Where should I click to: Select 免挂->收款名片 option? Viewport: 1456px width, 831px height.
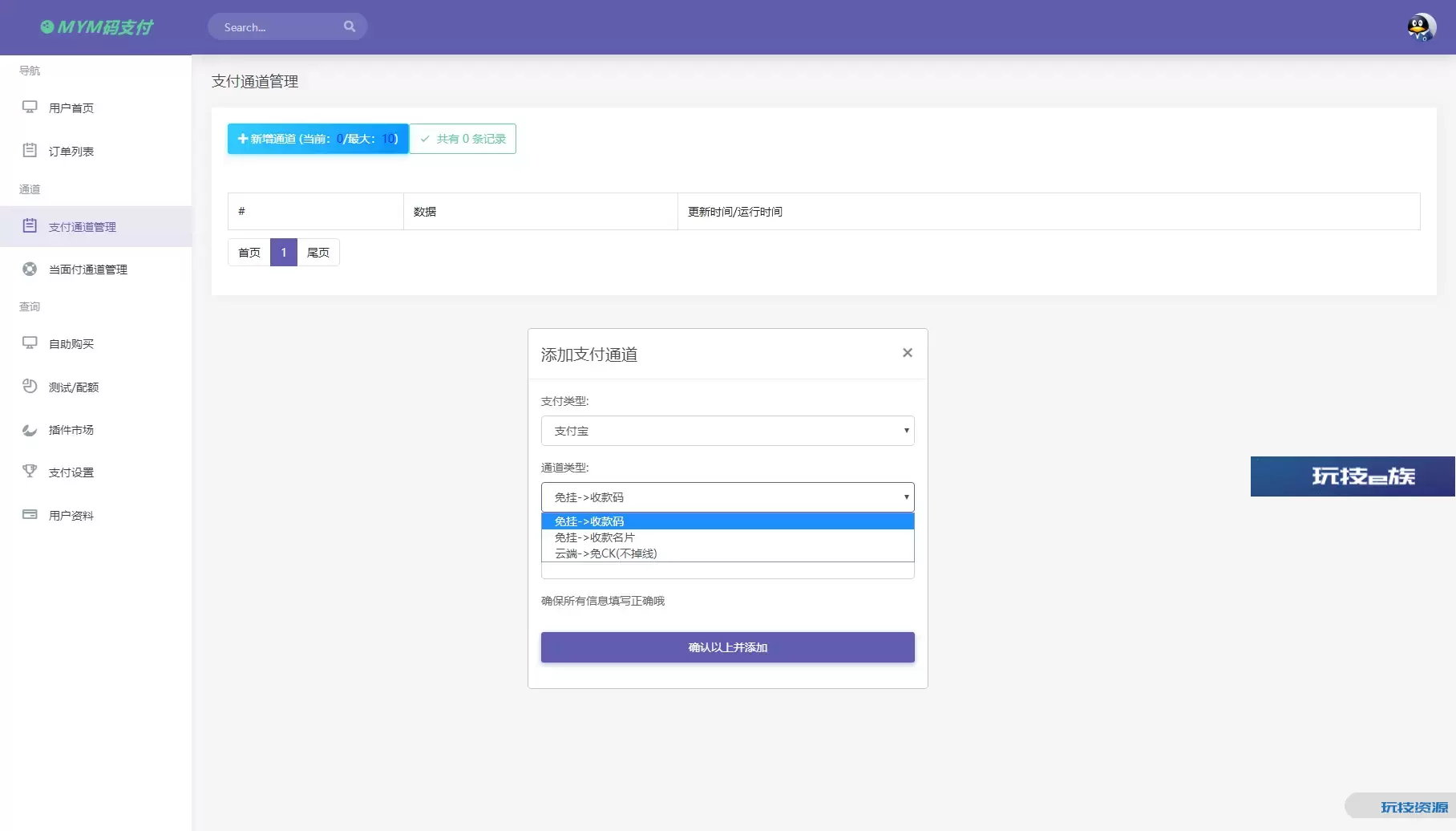594,537
